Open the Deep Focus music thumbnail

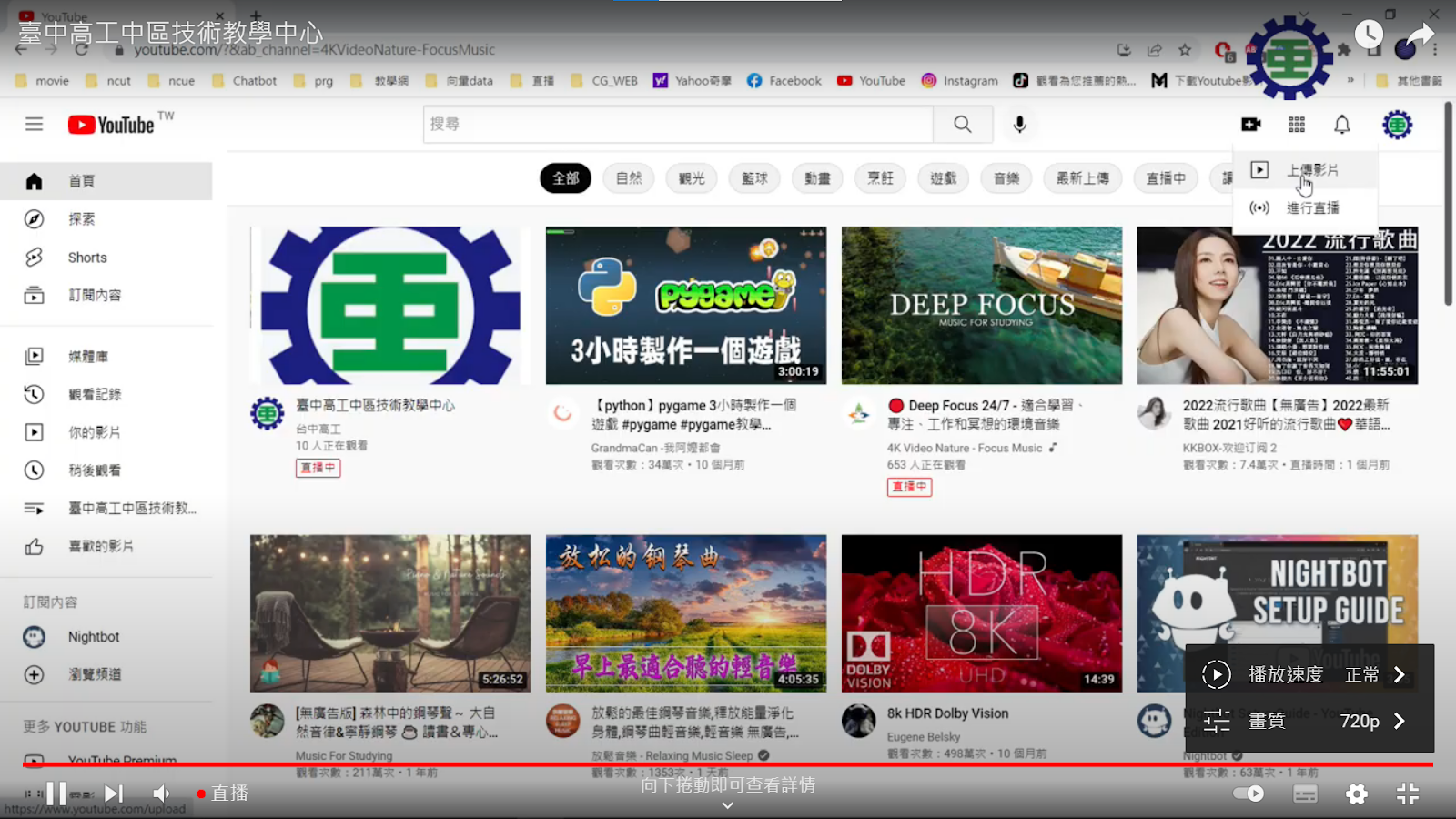point(982,306)
